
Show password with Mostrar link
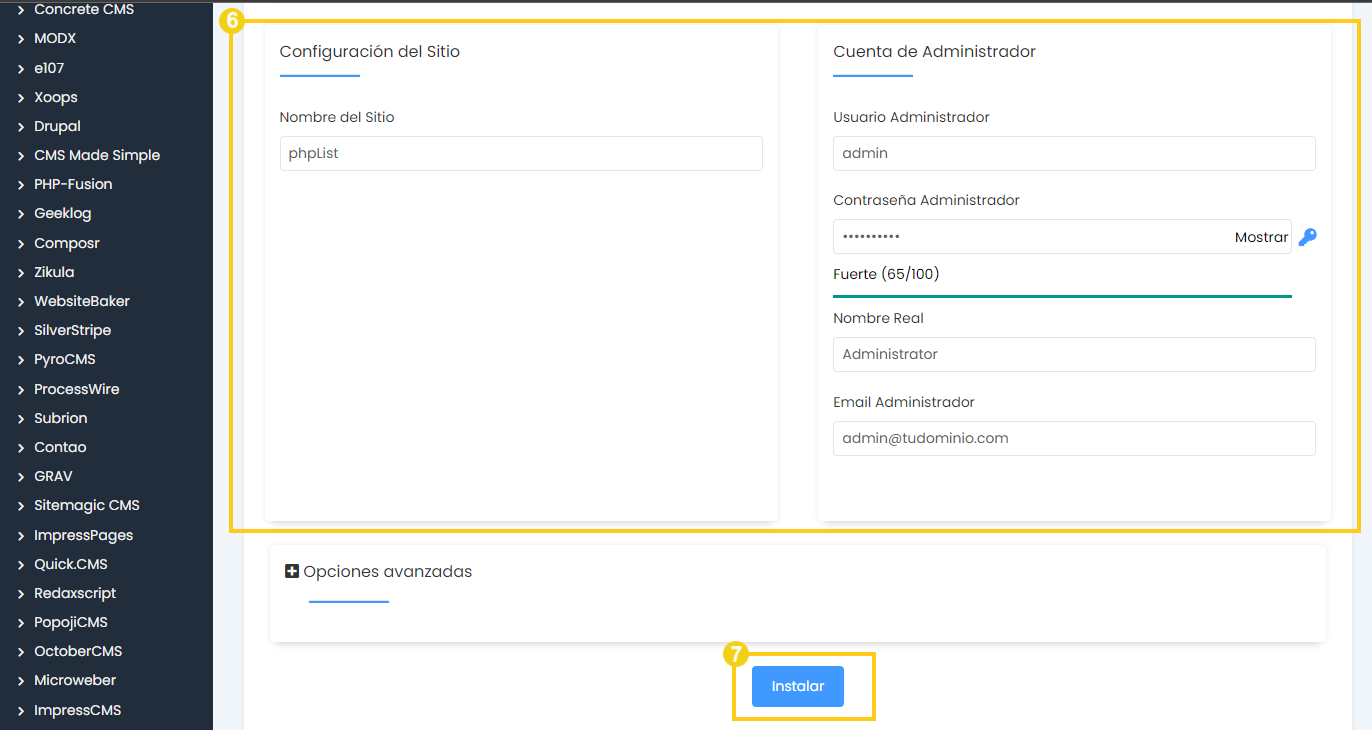1261,237
